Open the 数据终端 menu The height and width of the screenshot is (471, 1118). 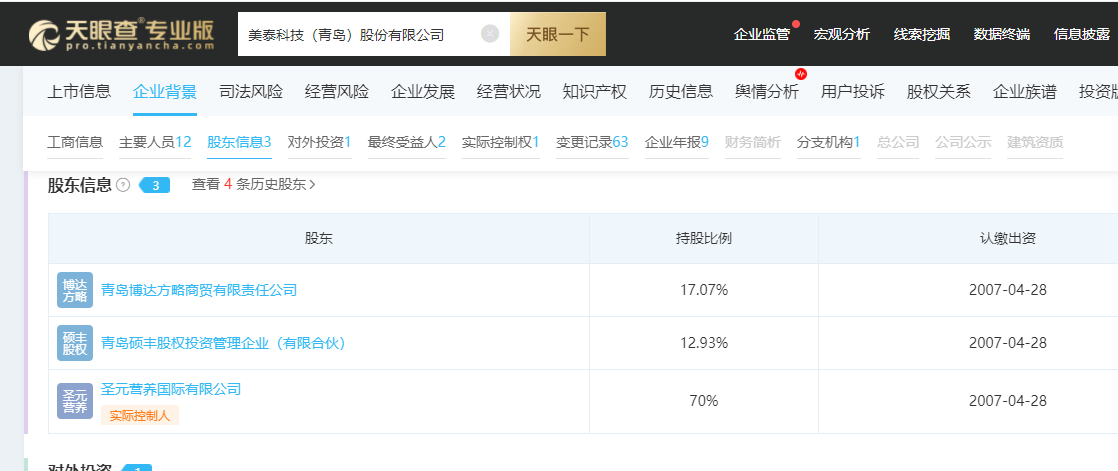coord(1002,34)
